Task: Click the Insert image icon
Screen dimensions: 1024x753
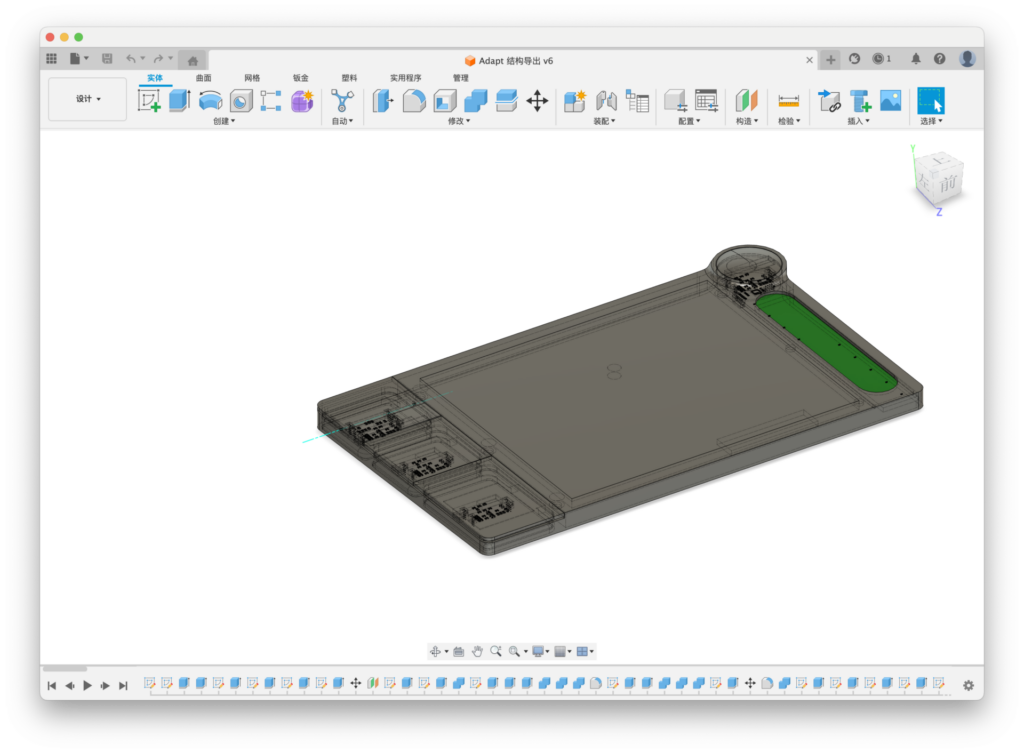Action: coord(890,100)
